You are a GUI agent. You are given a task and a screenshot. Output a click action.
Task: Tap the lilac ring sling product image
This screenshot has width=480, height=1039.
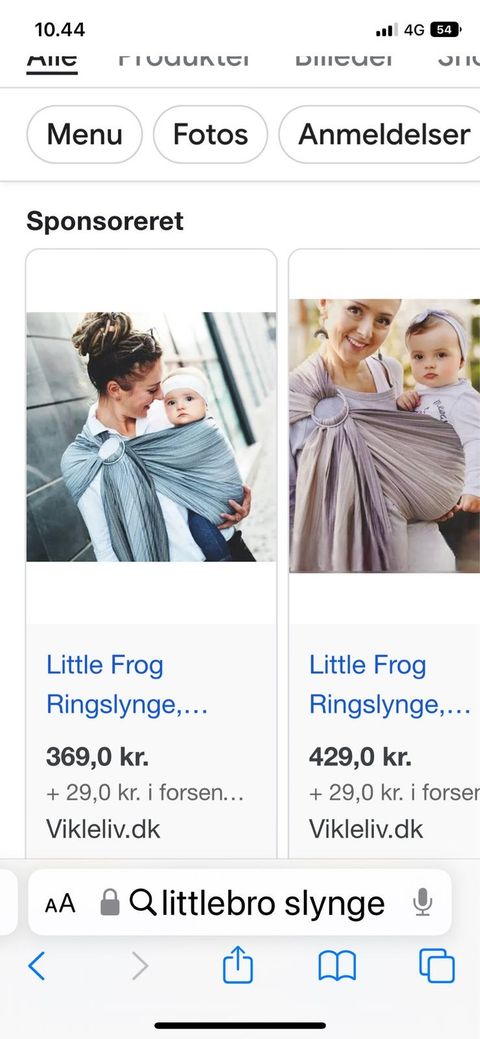click(385, 435)
